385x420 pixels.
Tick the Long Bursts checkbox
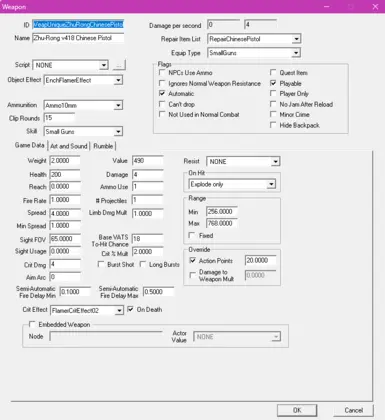(x=143, y=264)
